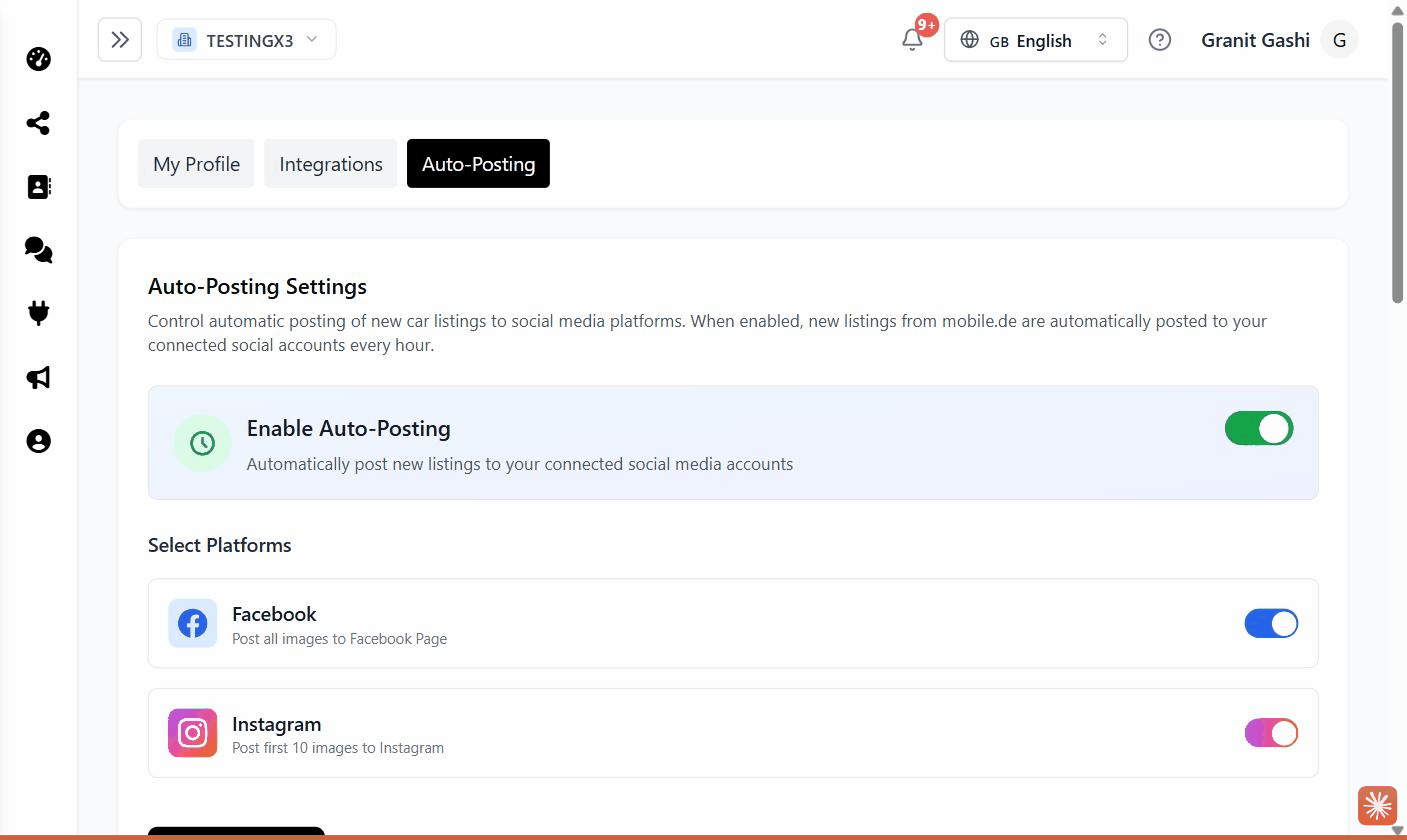Toggle Facebook auto-posting switch
This screenshot has height=840, width=1407.
1271,623
